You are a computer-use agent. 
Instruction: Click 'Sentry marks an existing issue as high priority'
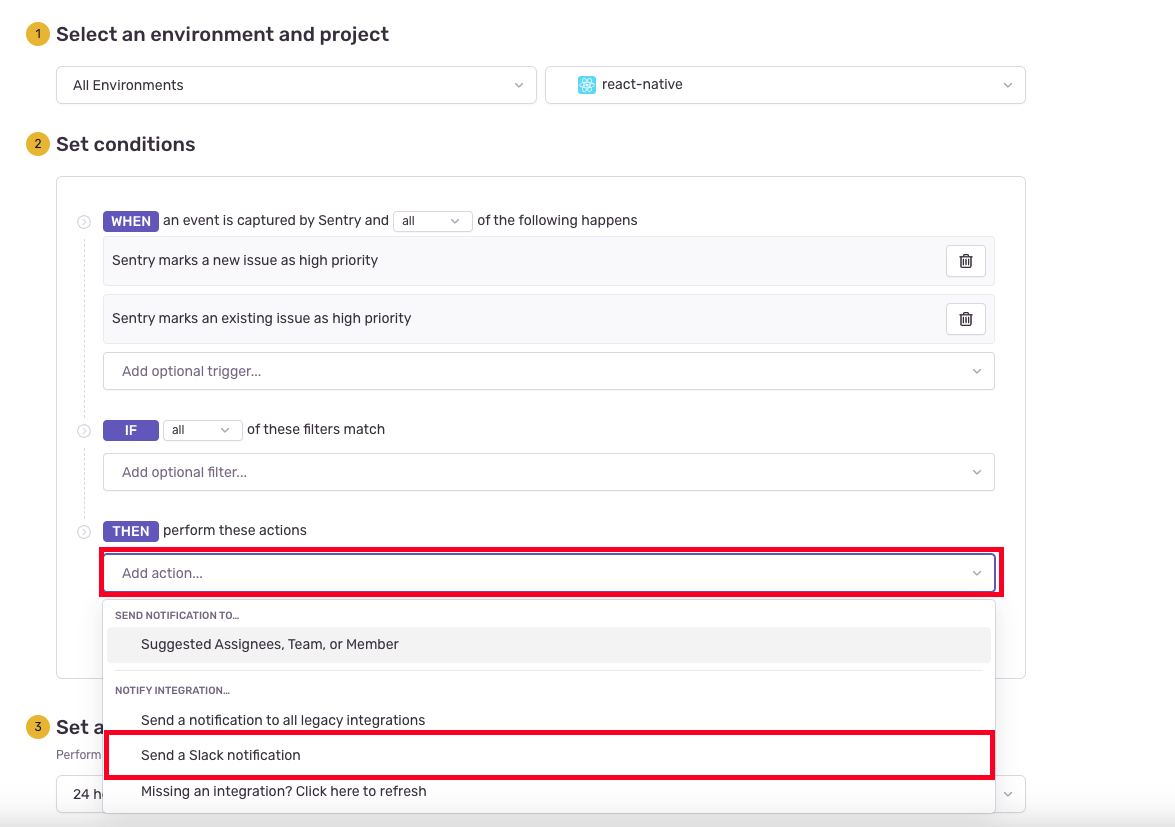(x=262, y=318)
